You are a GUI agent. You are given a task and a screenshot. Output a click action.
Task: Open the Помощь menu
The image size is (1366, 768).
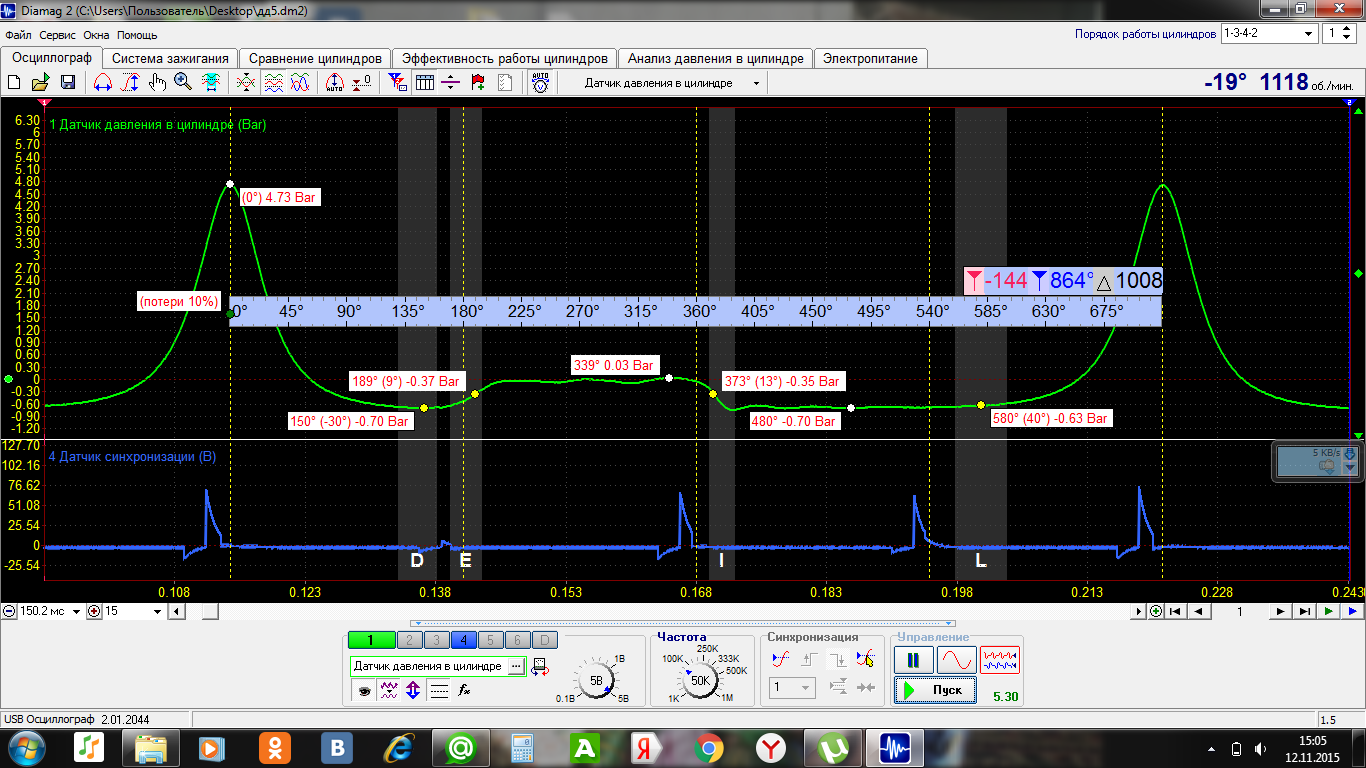[137, 35]
